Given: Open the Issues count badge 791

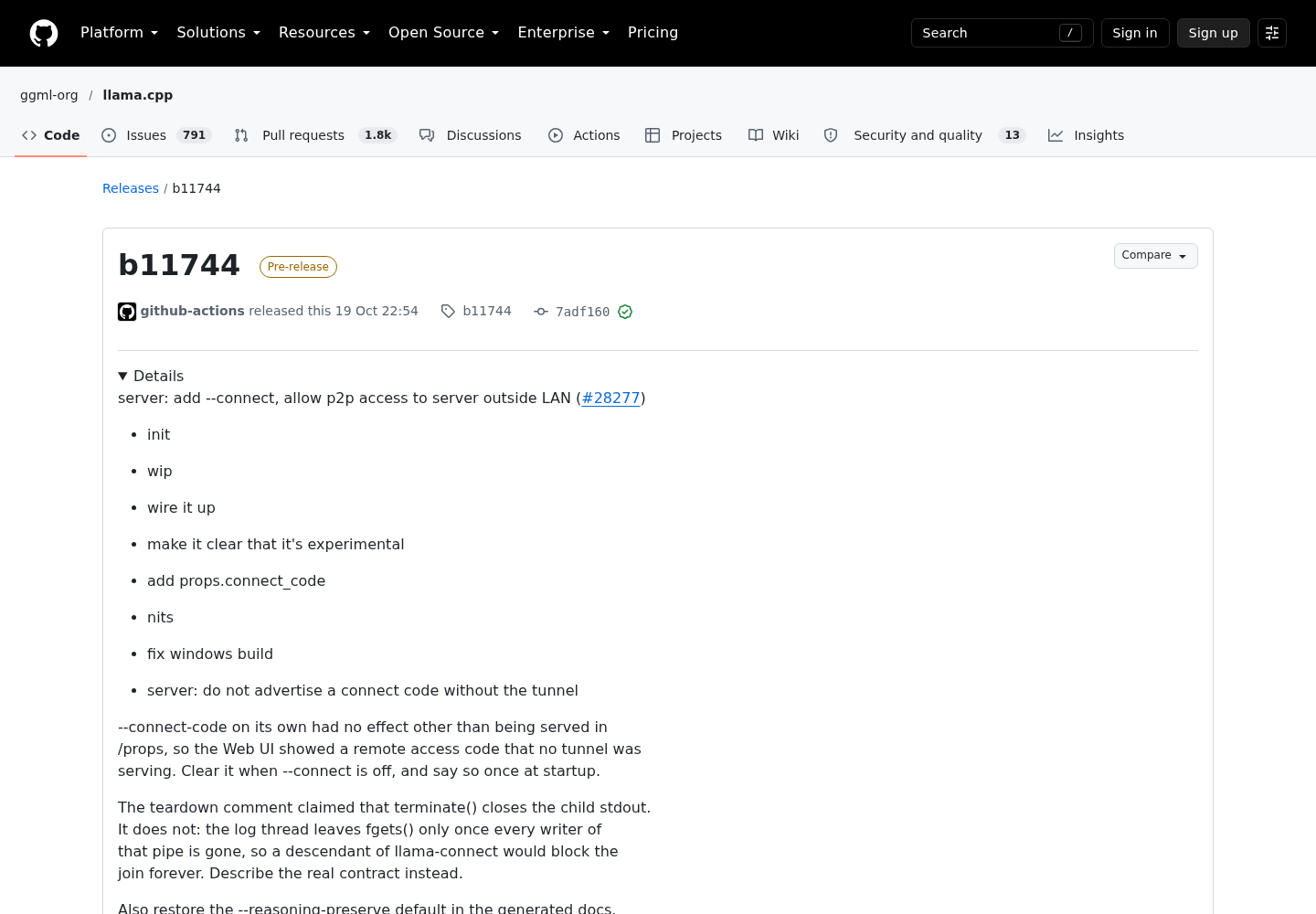Looking at the screenshot, I should click(x=194, y=135).
